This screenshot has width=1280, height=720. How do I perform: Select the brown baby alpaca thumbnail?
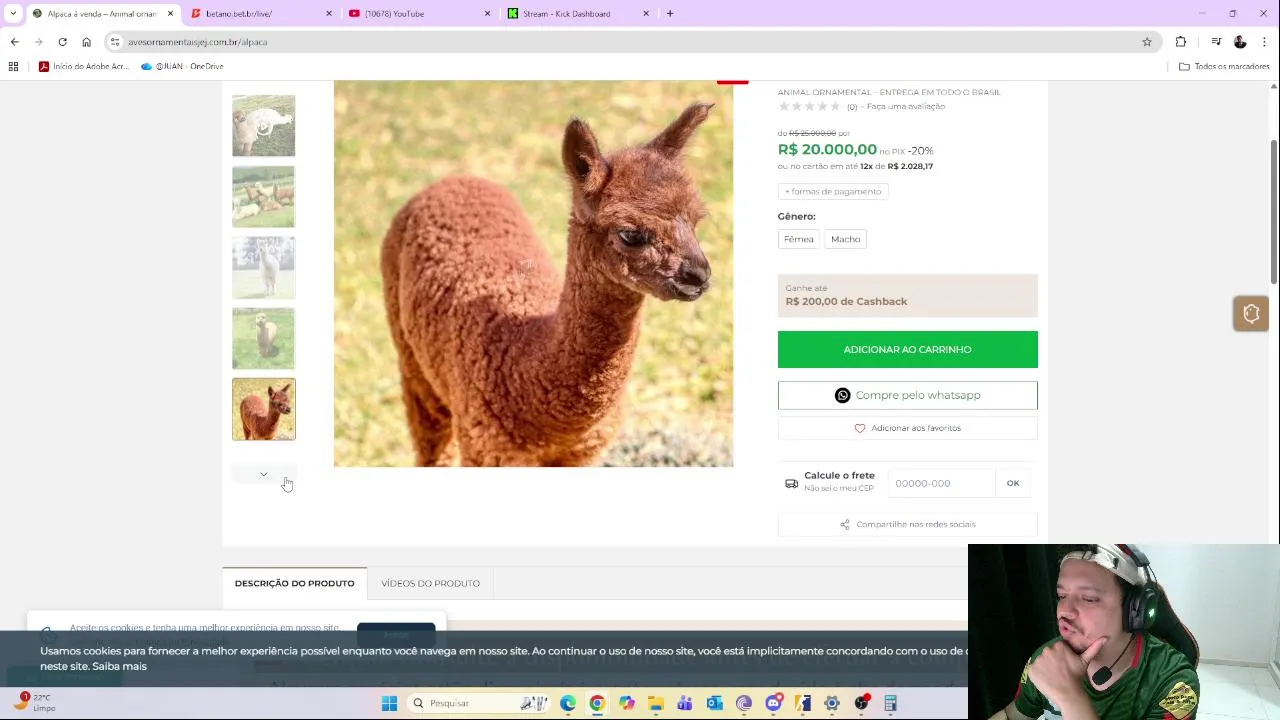tap(264, 409)
